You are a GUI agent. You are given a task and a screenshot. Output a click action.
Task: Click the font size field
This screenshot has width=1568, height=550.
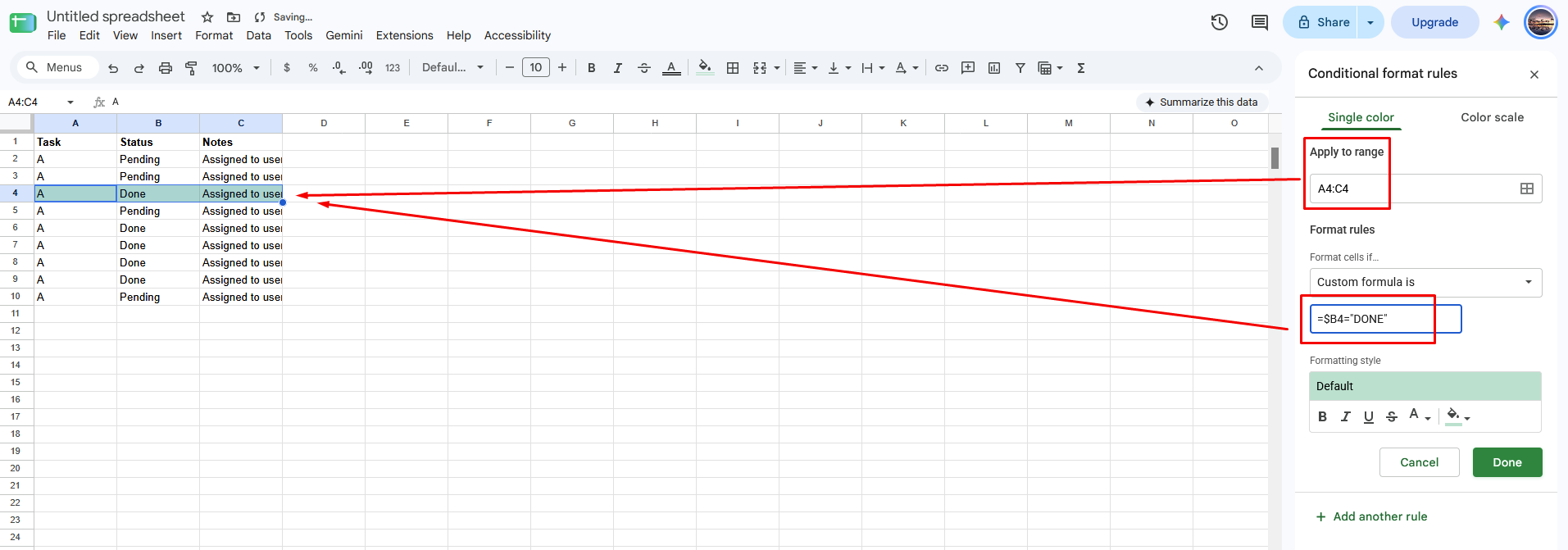tap(536, 68)
